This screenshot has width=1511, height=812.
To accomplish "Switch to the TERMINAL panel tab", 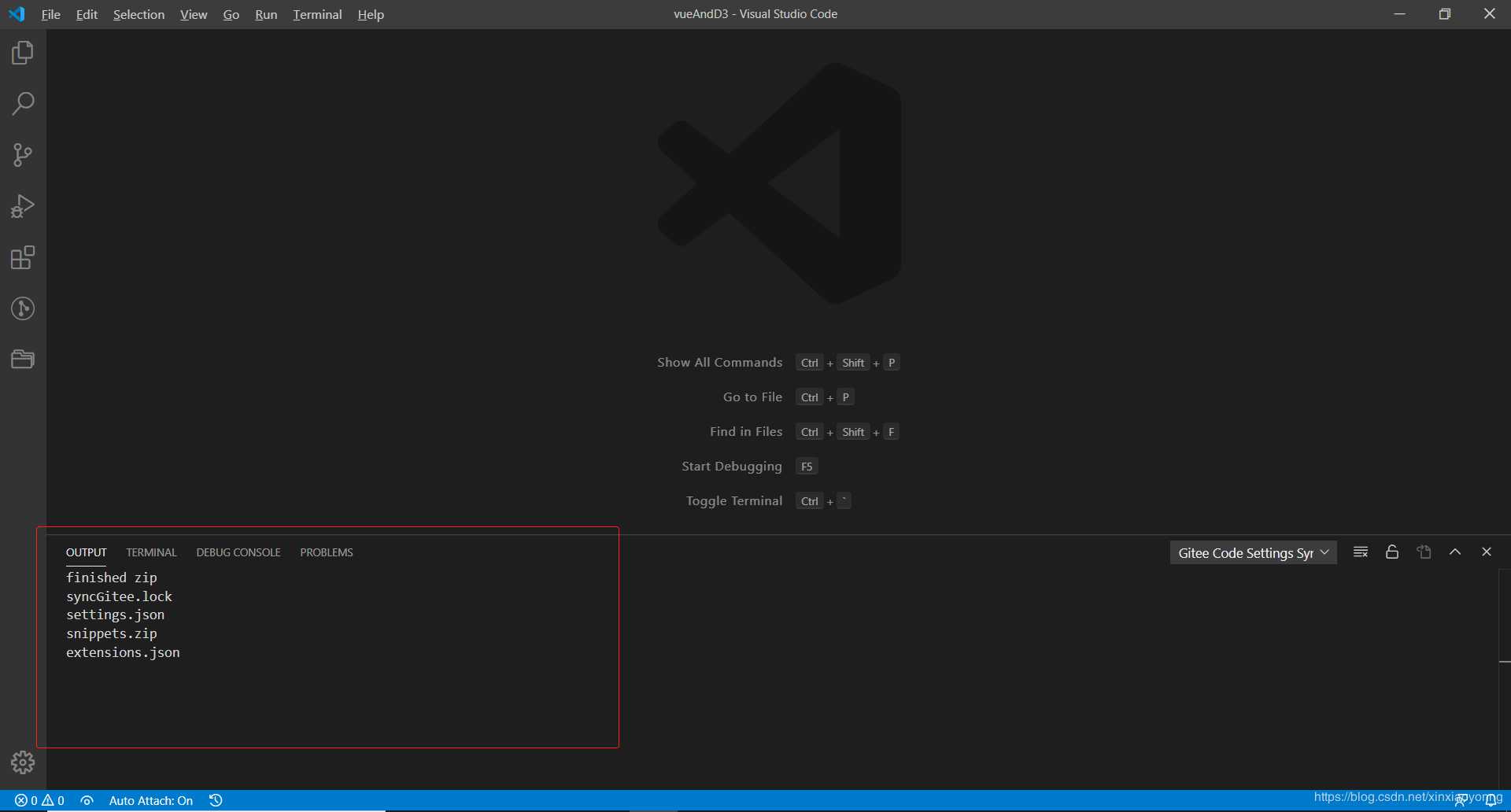I will (x=151, y=552).
